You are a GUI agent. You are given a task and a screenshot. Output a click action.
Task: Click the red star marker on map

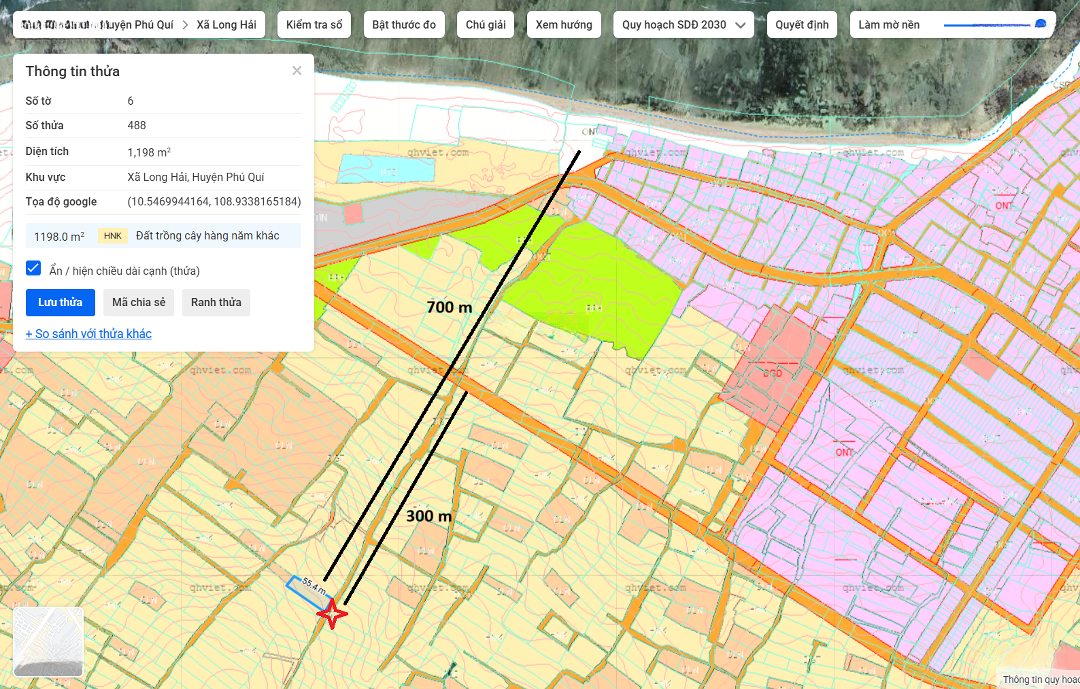[x=332, y=614]
